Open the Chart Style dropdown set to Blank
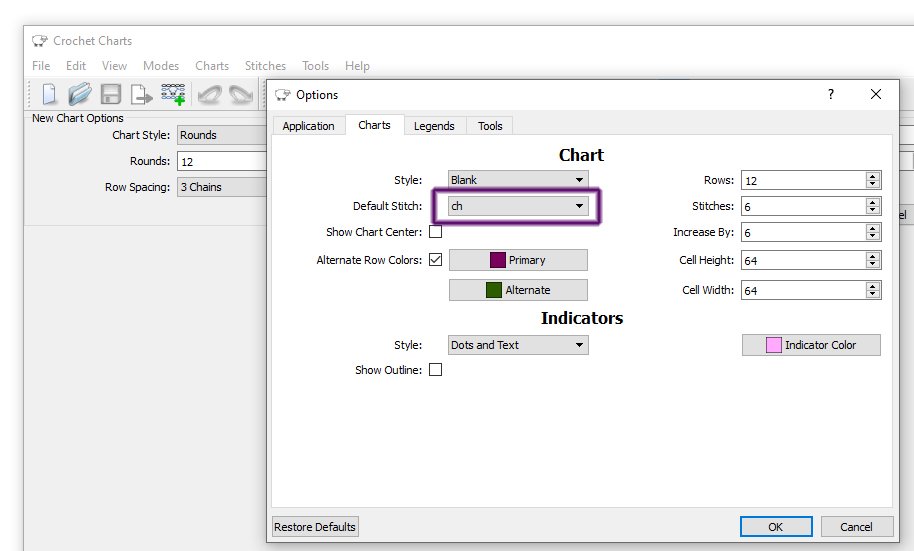Screen dimensions: 914x551 518,180
